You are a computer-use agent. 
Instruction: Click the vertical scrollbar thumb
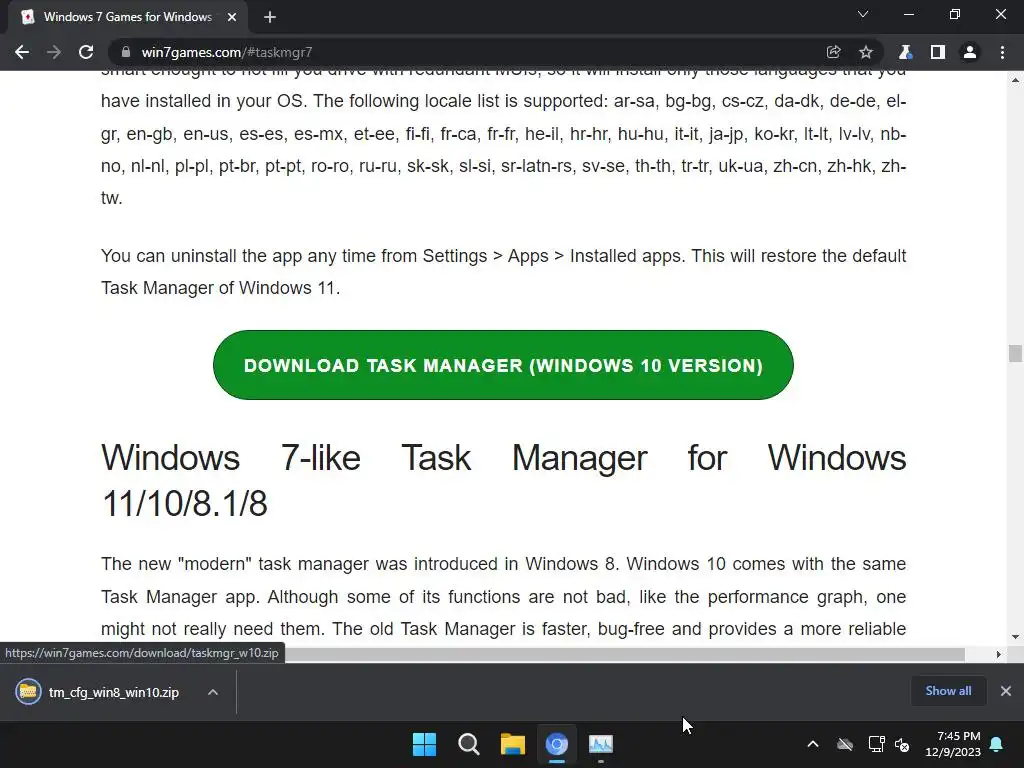coord(1015,353)
